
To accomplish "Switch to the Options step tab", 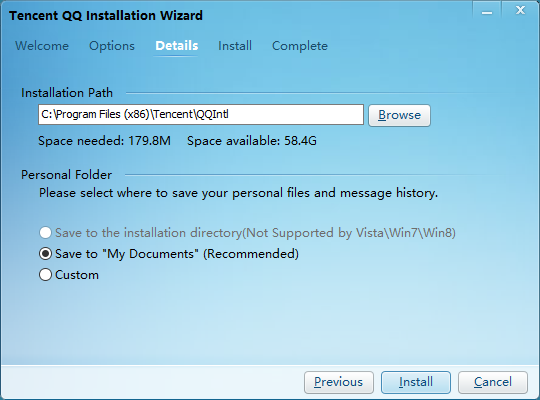I will [112, 46].
